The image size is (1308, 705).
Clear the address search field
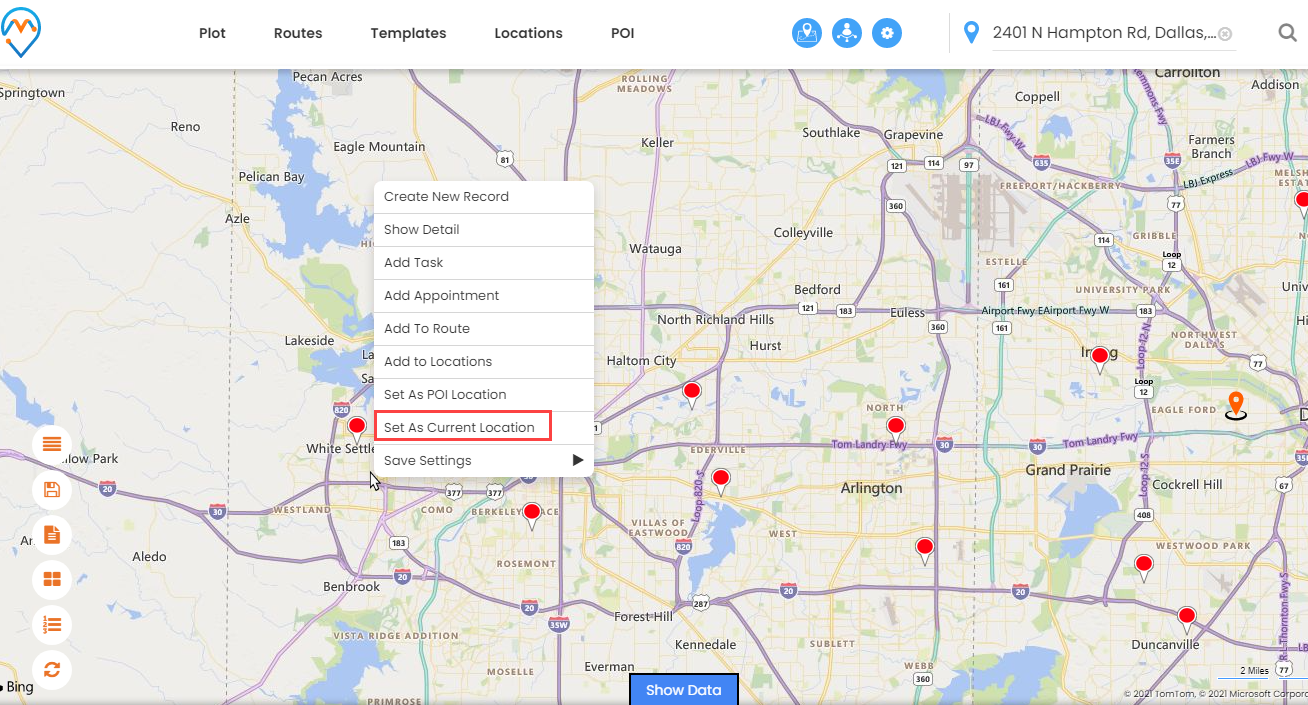coord(1225,34)
